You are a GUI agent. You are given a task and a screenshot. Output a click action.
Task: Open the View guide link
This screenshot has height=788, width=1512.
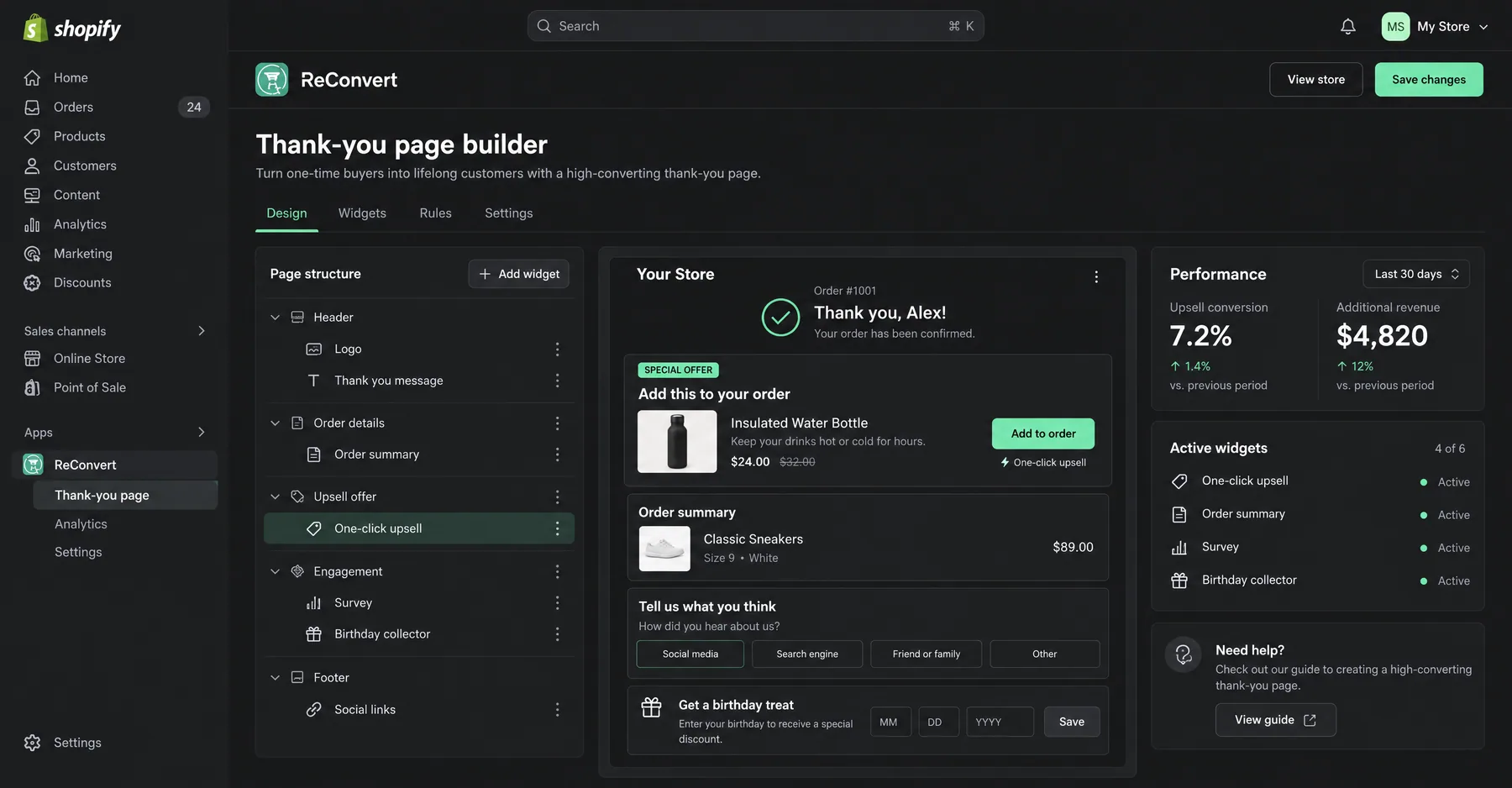pyautogui.click(x=1276, y=721)
